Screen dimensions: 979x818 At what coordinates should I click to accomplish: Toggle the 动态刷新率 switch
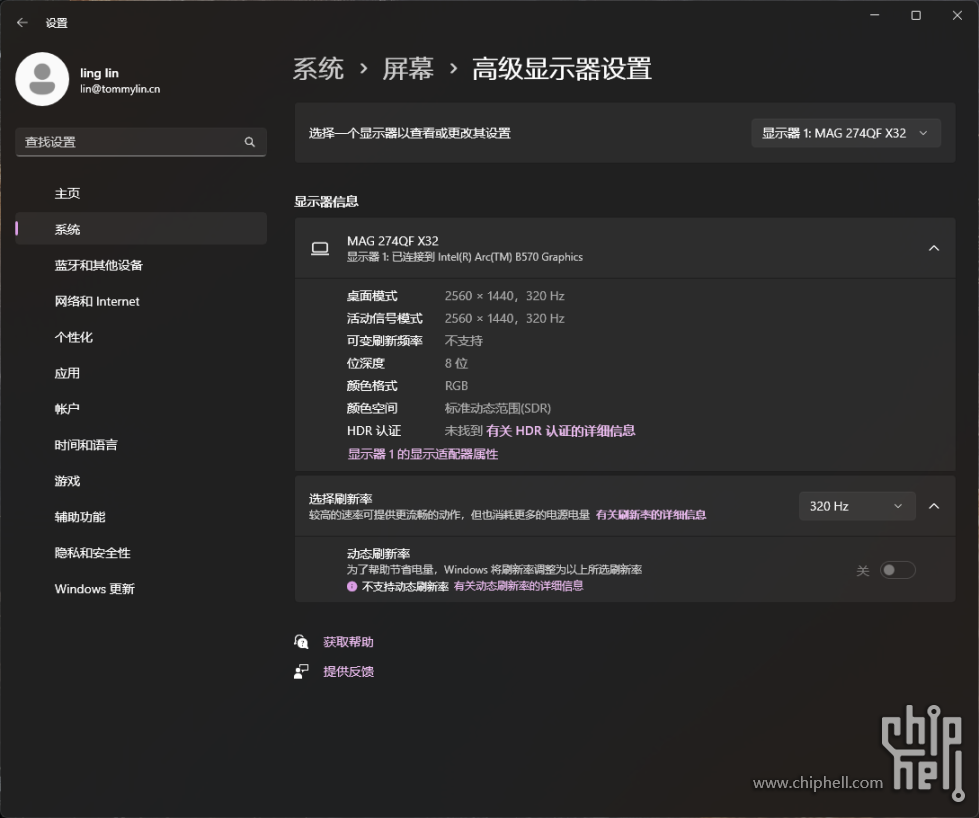[898, 570]
